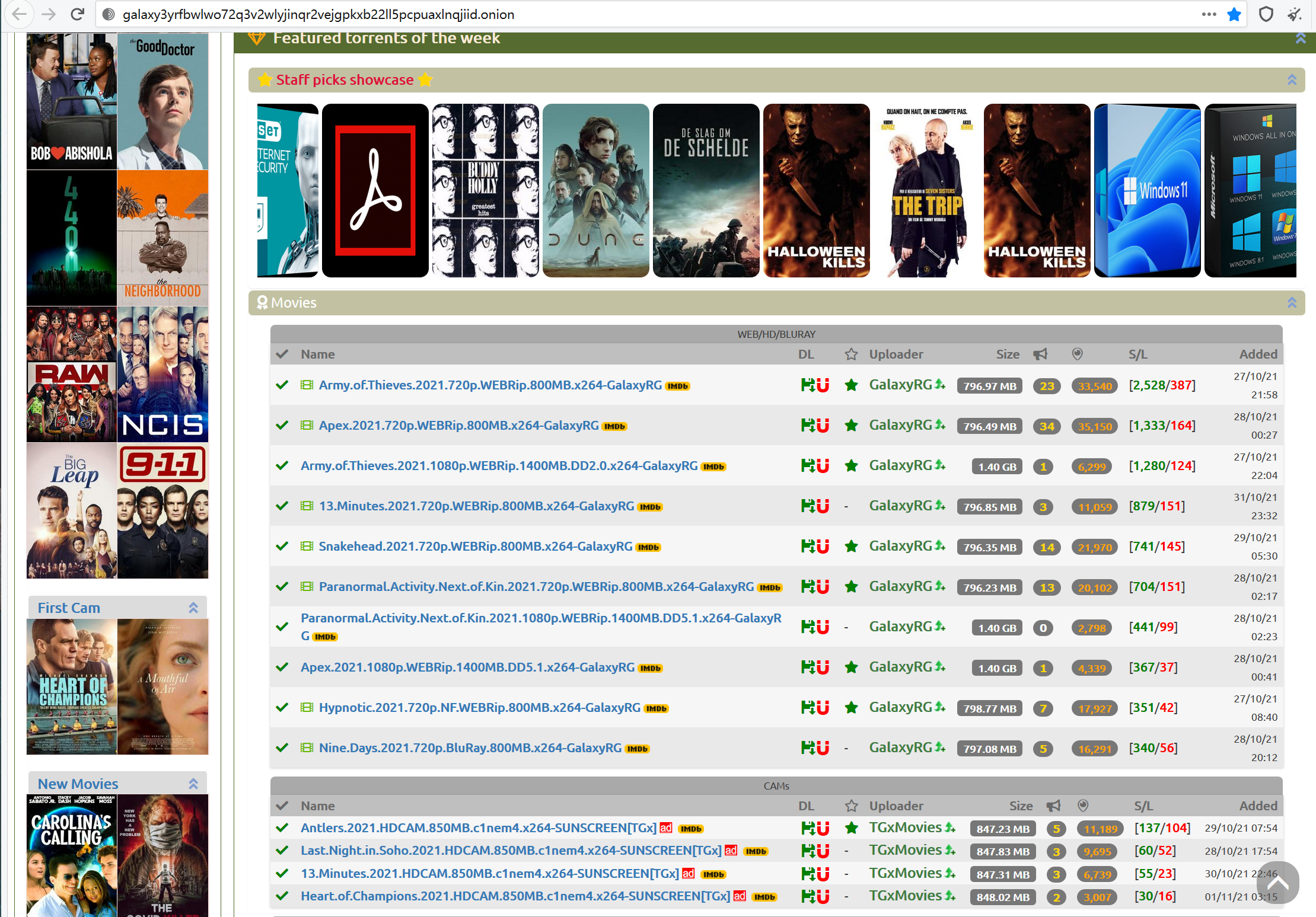Click scroll-to-top arrow circle button

1277,883
